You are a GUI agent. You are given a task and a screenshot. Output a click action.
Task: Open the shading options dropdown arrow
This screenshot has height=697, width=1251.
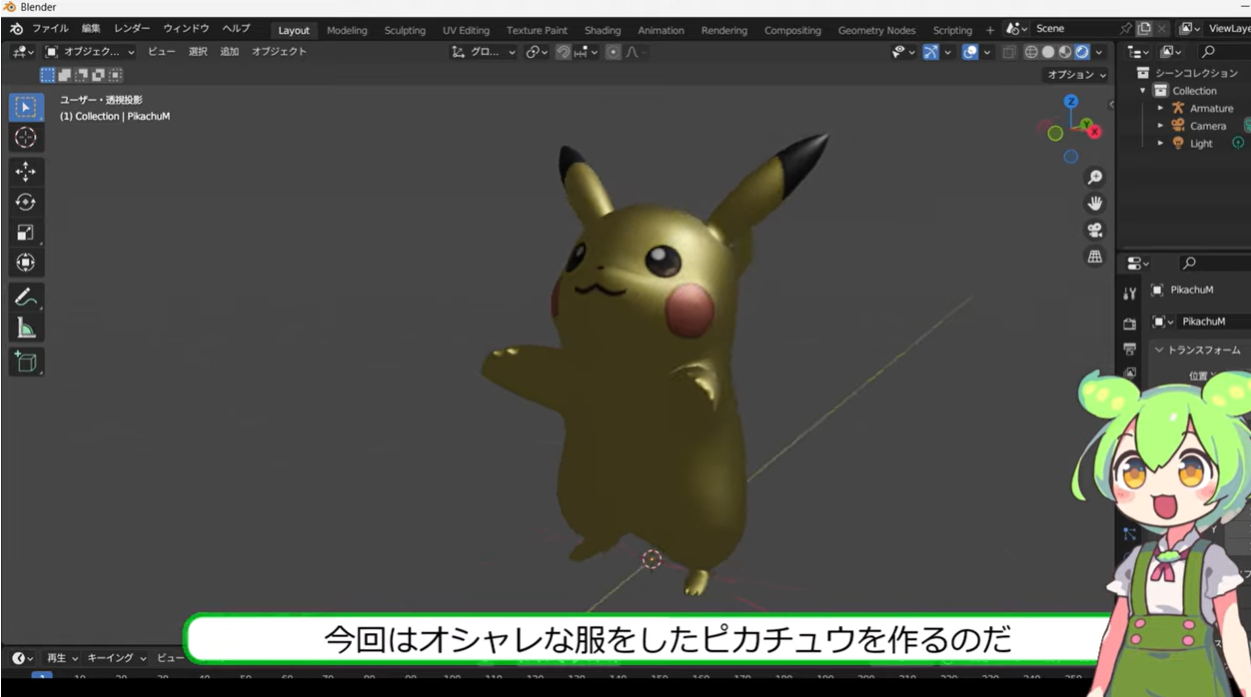click(x=1099, y=52)
